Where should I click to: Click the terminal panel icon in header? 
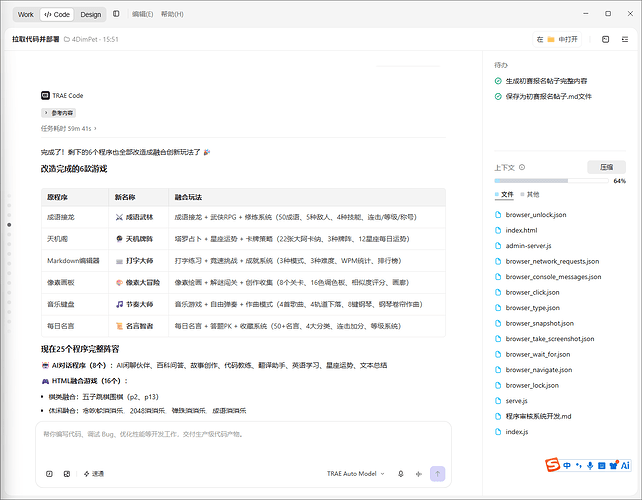(606, 39)
